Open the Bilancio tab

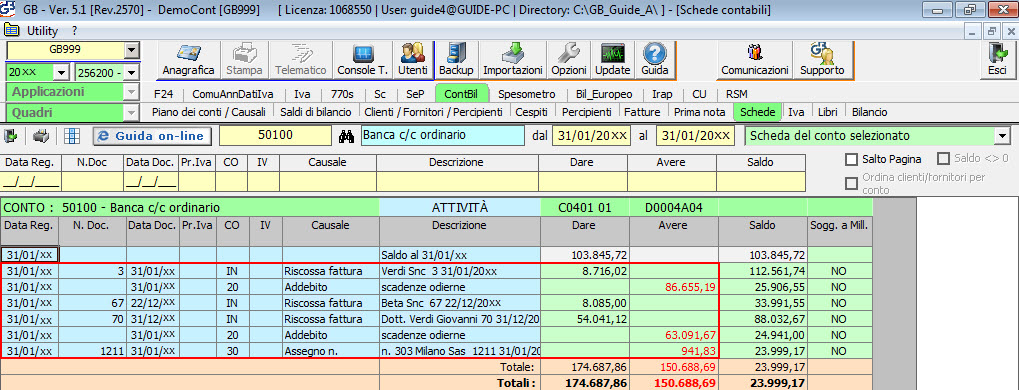click(x=870, y=112)
